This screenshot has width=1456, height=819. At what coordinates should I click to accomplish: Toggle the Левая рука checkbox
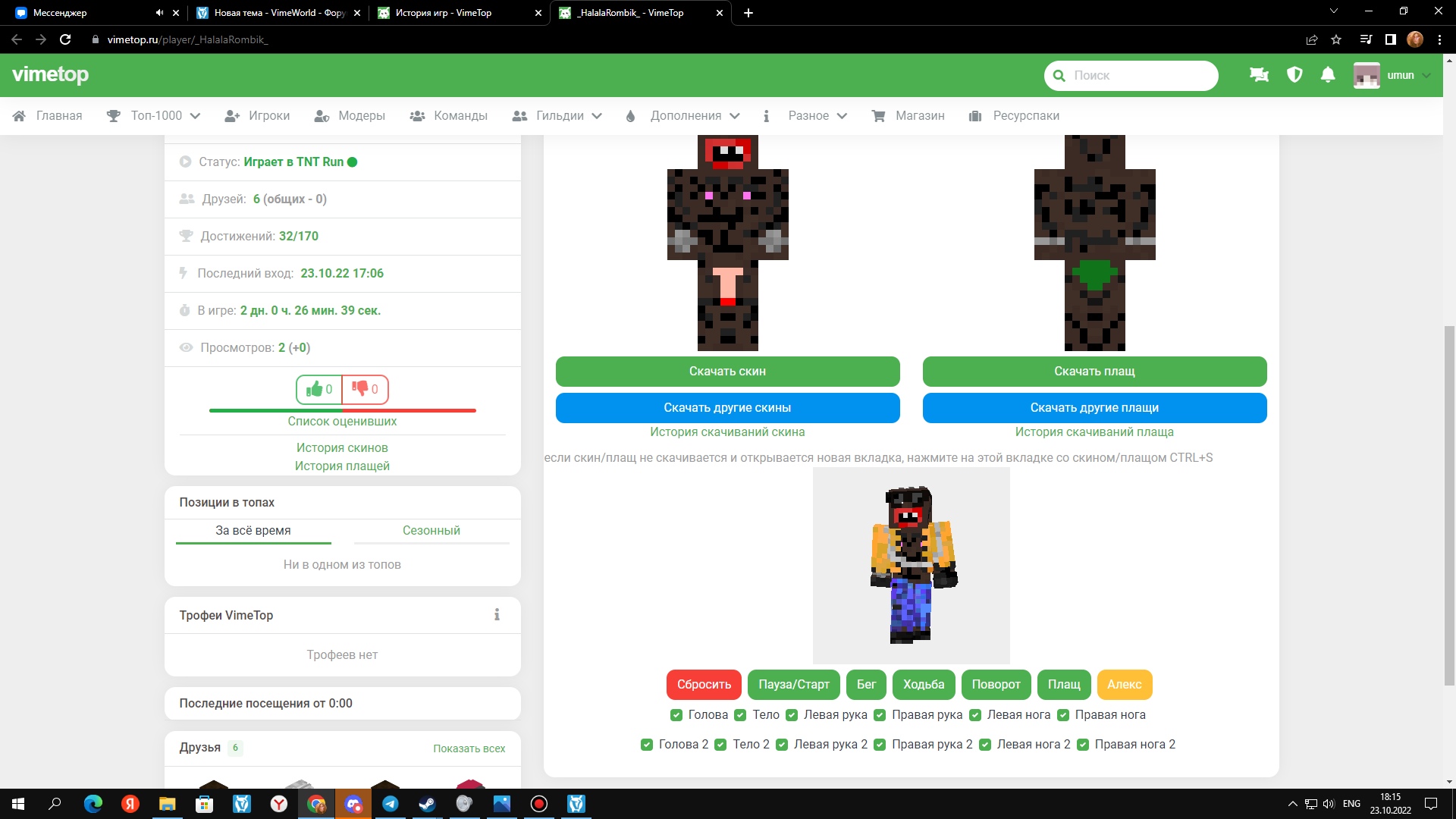792,715
